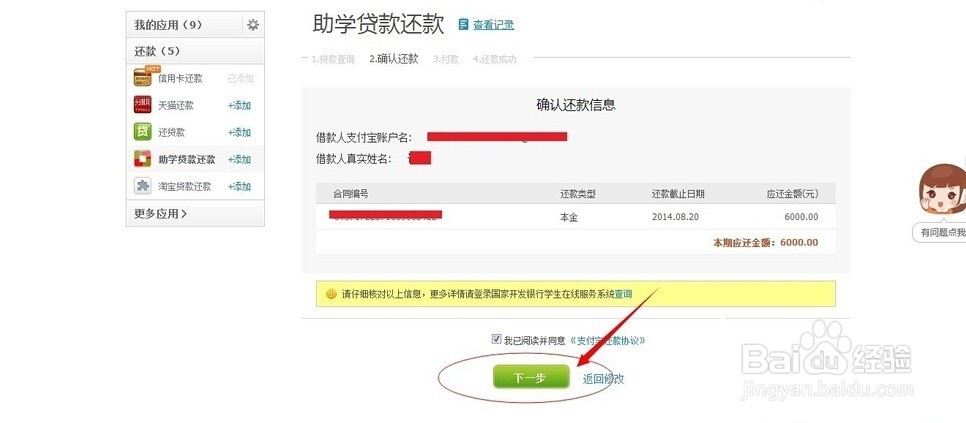Click 查询 link in yellow notice
This screenshot has height=423, width=966.
(623, 294)
